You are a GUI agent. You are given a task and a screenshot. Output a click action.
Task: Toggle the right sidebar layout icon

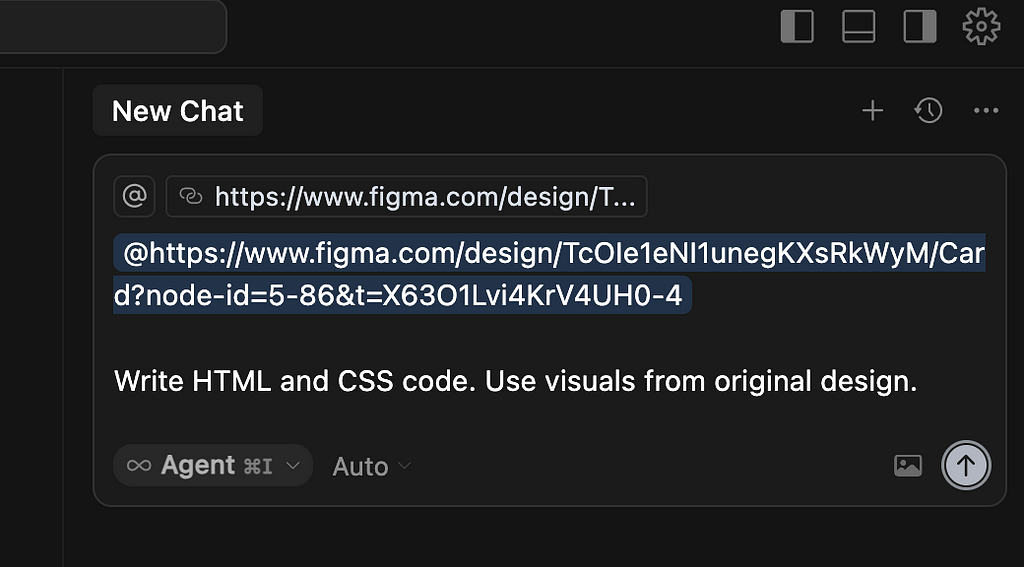pyautogui.click(x=920, y=27)
